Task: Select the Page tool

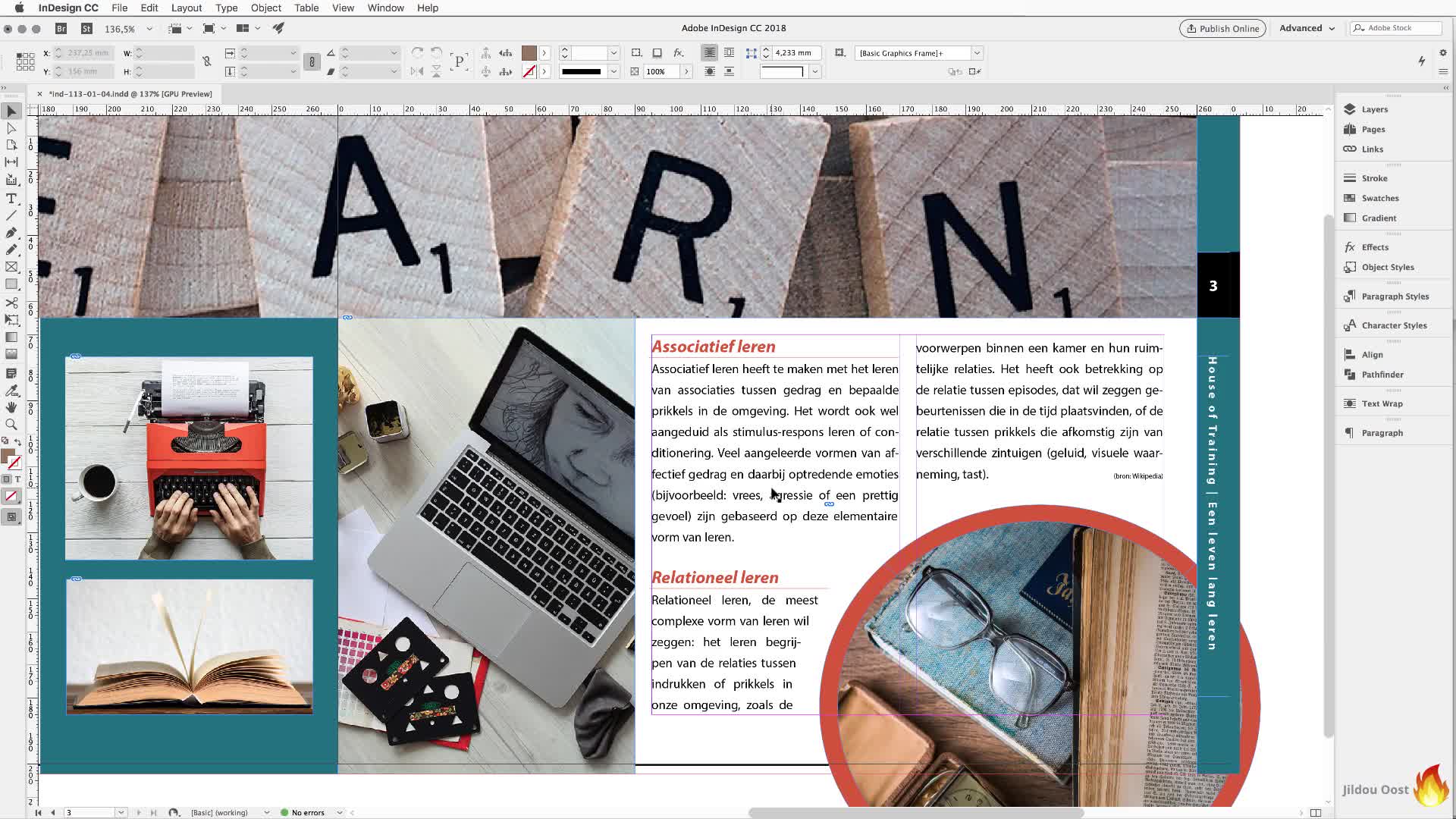Action: pyautogui.click(x=11, y=145)
